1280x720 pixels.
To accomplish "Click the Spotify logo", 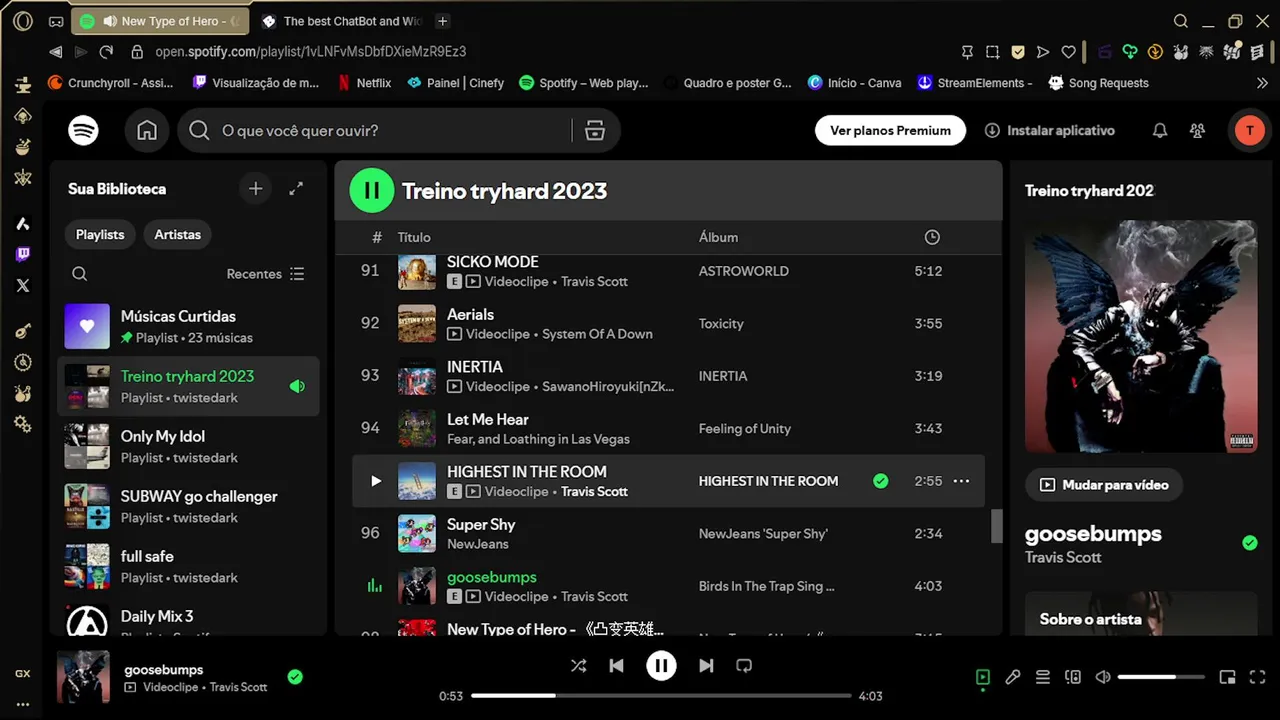I will [x=83, y=131].
